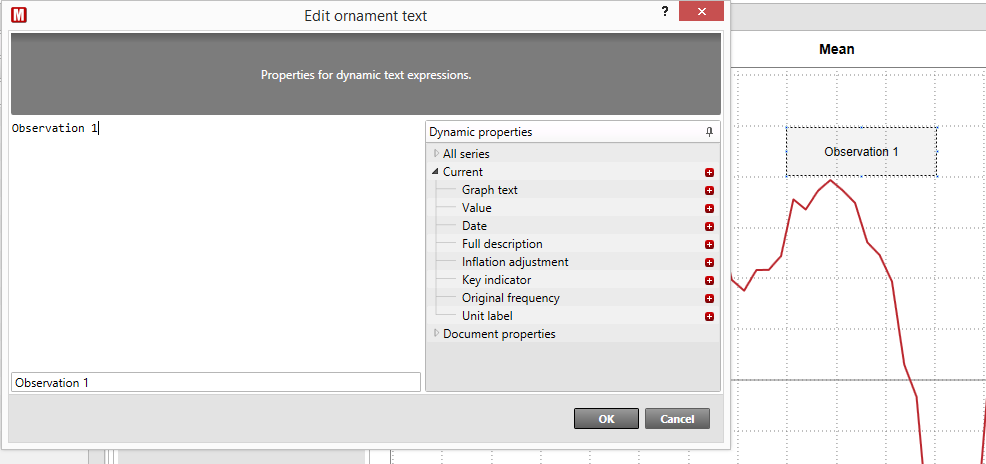
Task: Click into the Observation 1 preview field
Action: 216,382
